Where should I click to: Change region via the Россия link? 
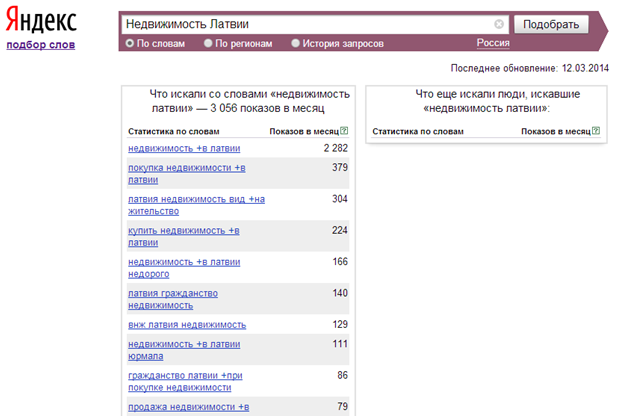(x=493, y=43)
